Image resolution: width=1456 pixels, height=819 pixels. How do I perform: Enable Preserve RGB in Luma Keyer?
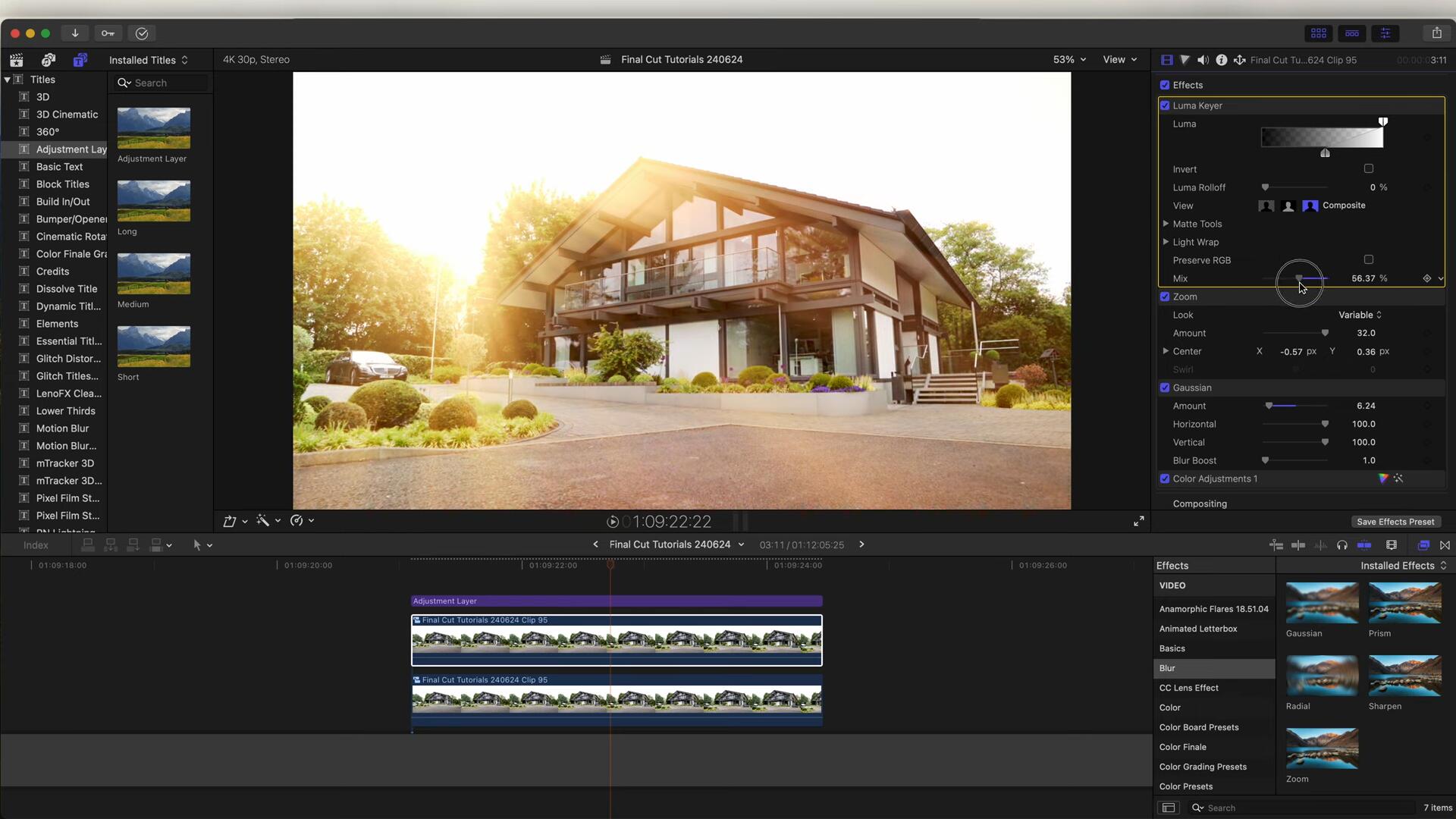1368,259
